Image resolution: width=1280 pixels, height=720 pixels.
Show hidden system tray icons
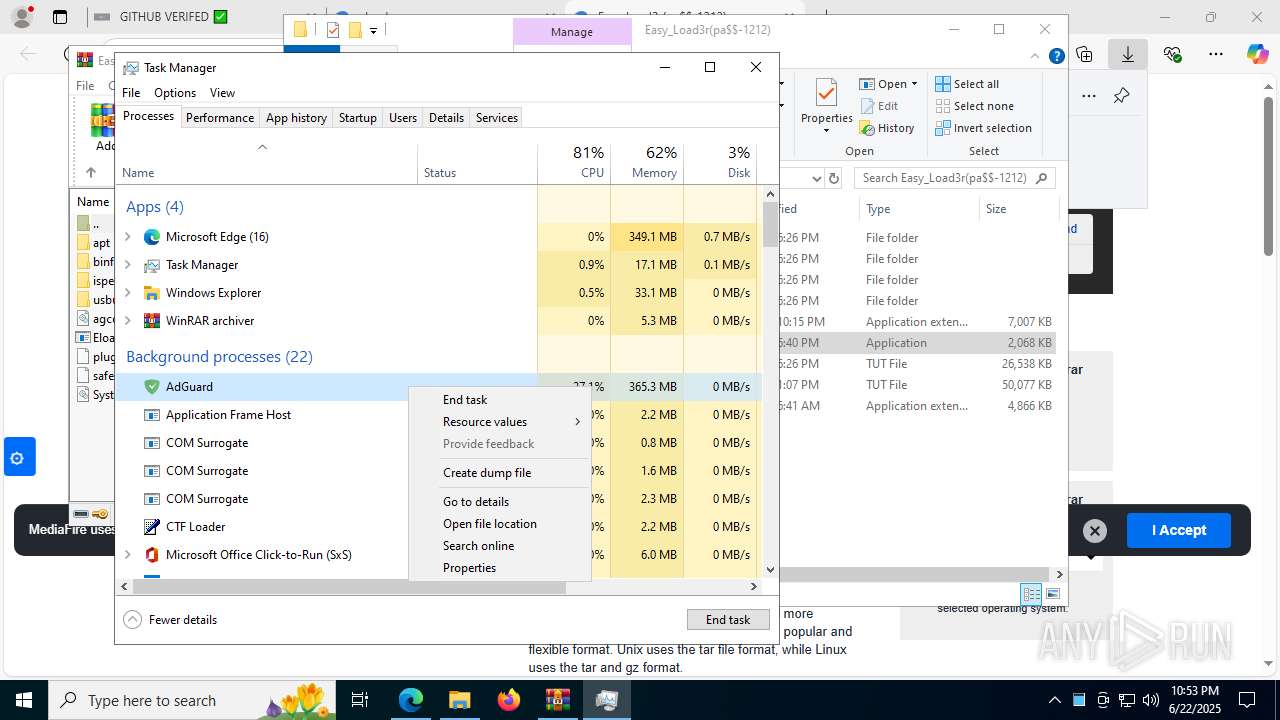click(x=1055, y=700)
